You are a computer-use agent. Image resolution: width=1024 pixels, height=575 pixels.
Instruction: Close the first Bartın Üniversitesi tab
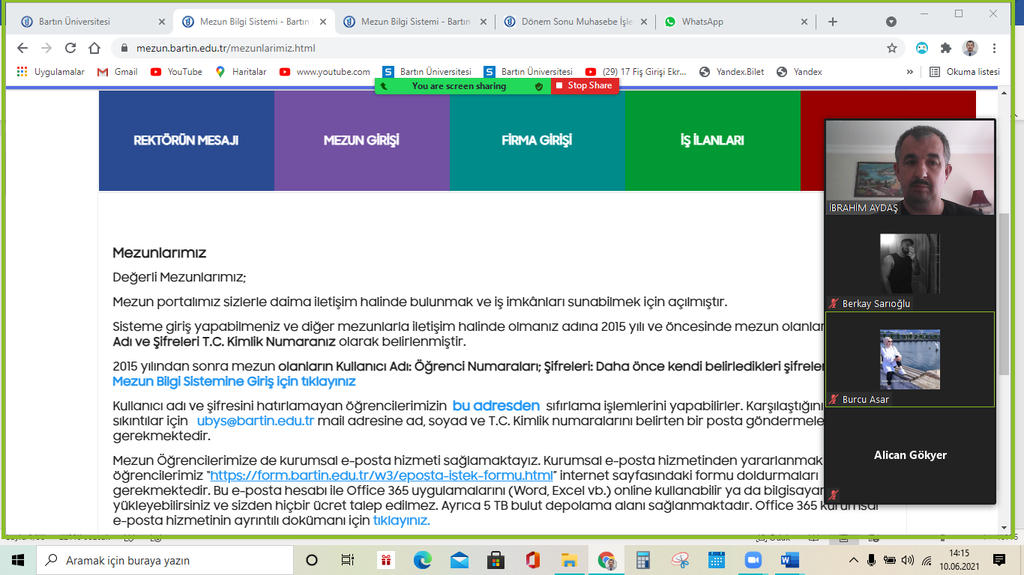coord(161,22)
